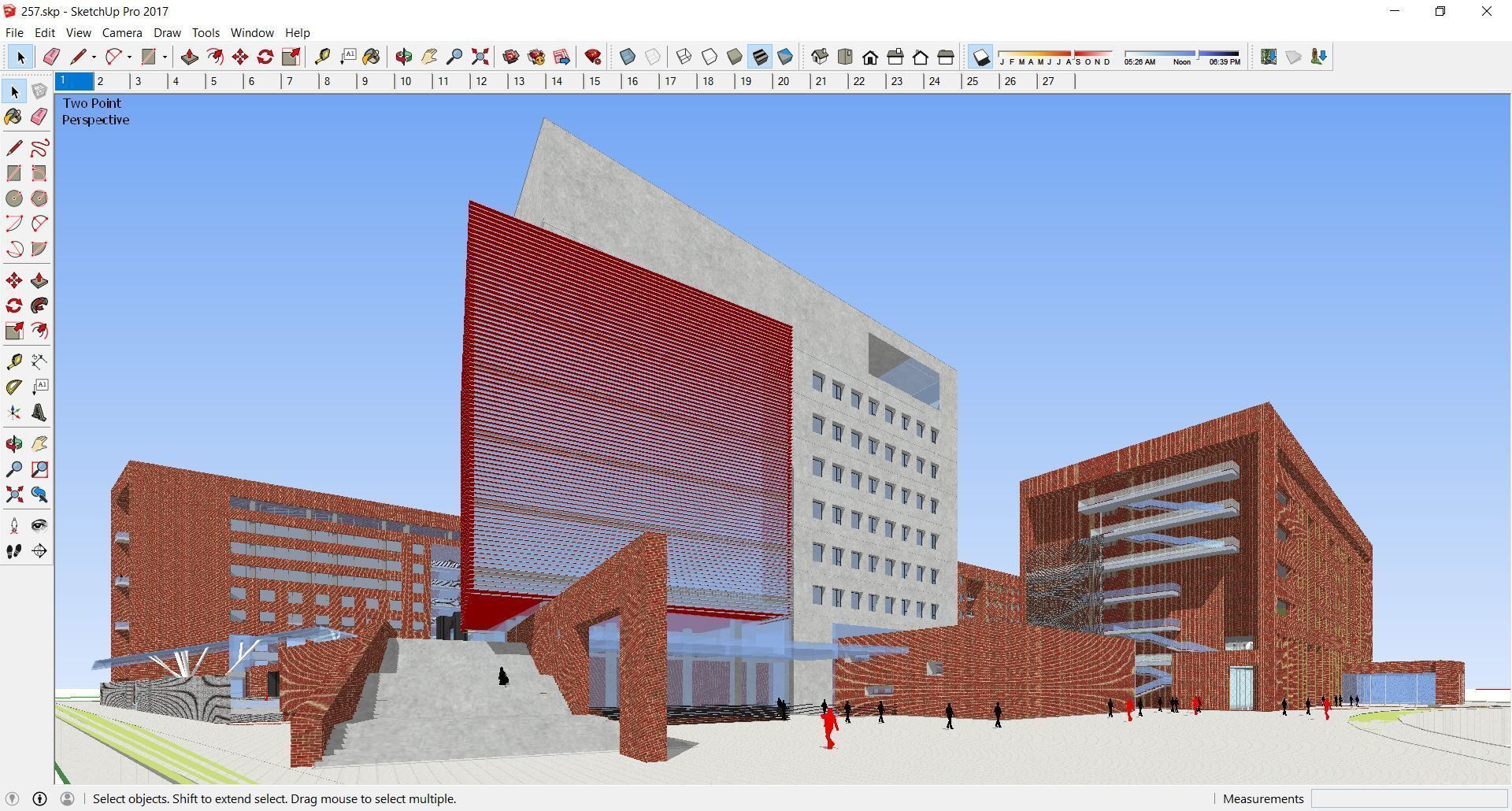This screenshot has width=1512, height=811.
Task: Select the 3D Text tool
Action: [x=39, y=413]
